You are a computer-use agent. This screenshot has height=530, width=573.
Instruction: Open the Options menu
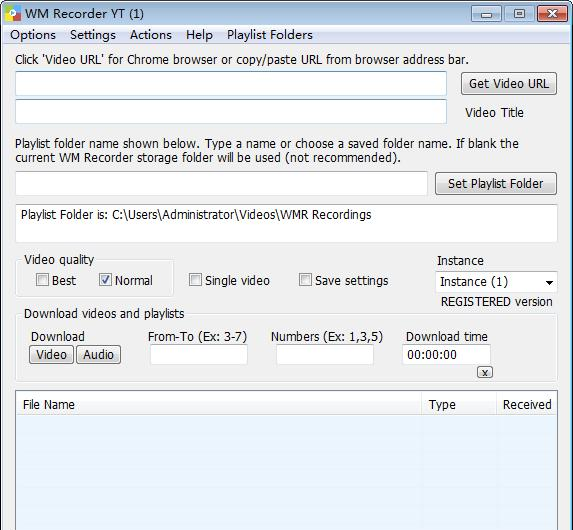[x=33, y=35]
